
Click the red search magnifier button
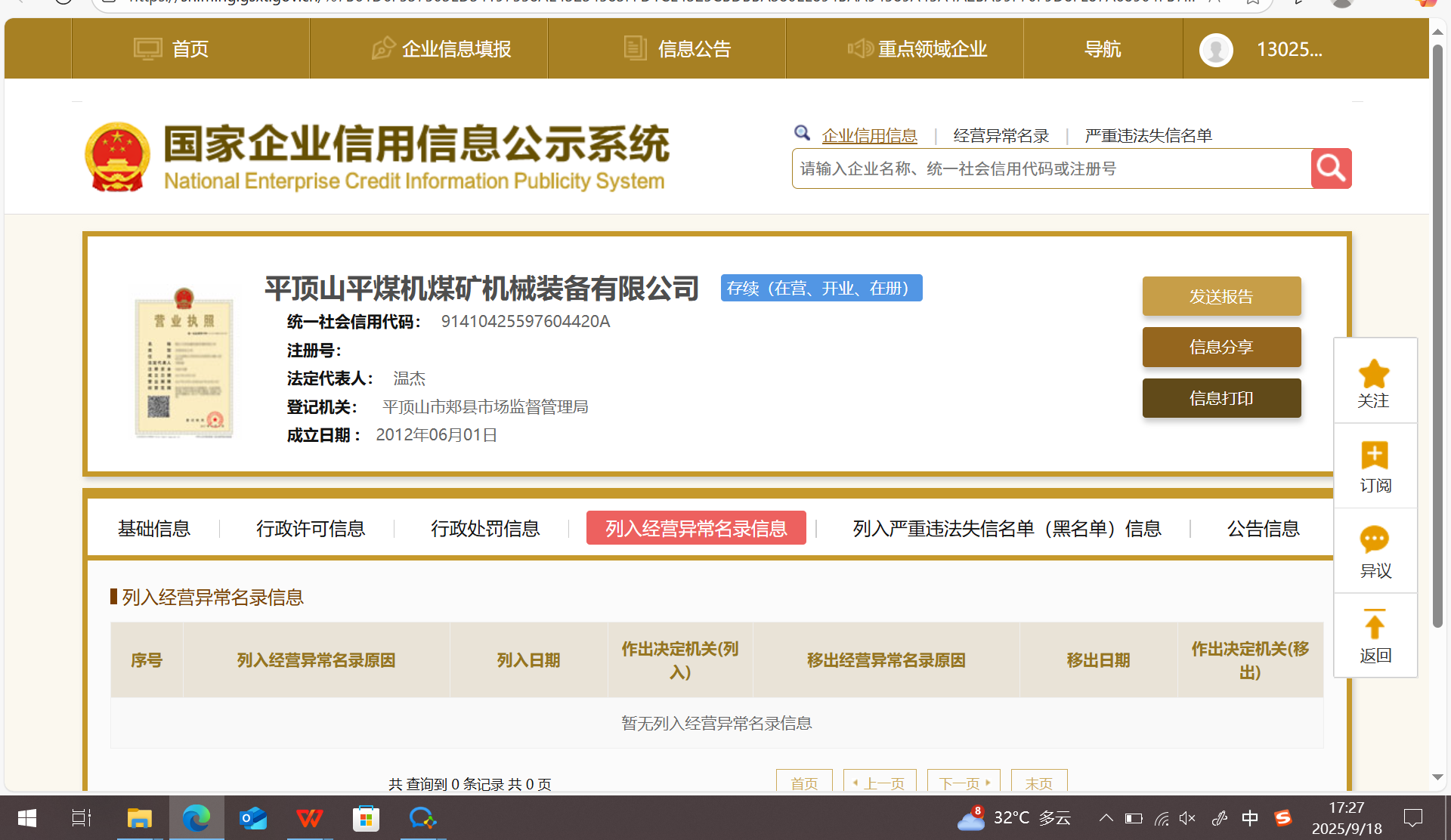[1331, 168]
